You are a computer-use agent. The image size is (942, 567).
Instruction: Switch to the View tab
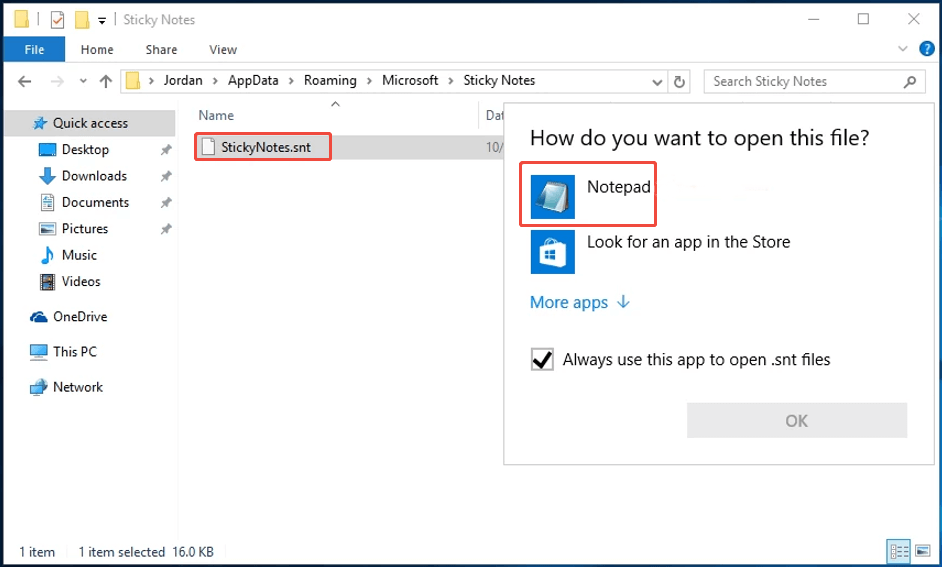coord(223,49)
